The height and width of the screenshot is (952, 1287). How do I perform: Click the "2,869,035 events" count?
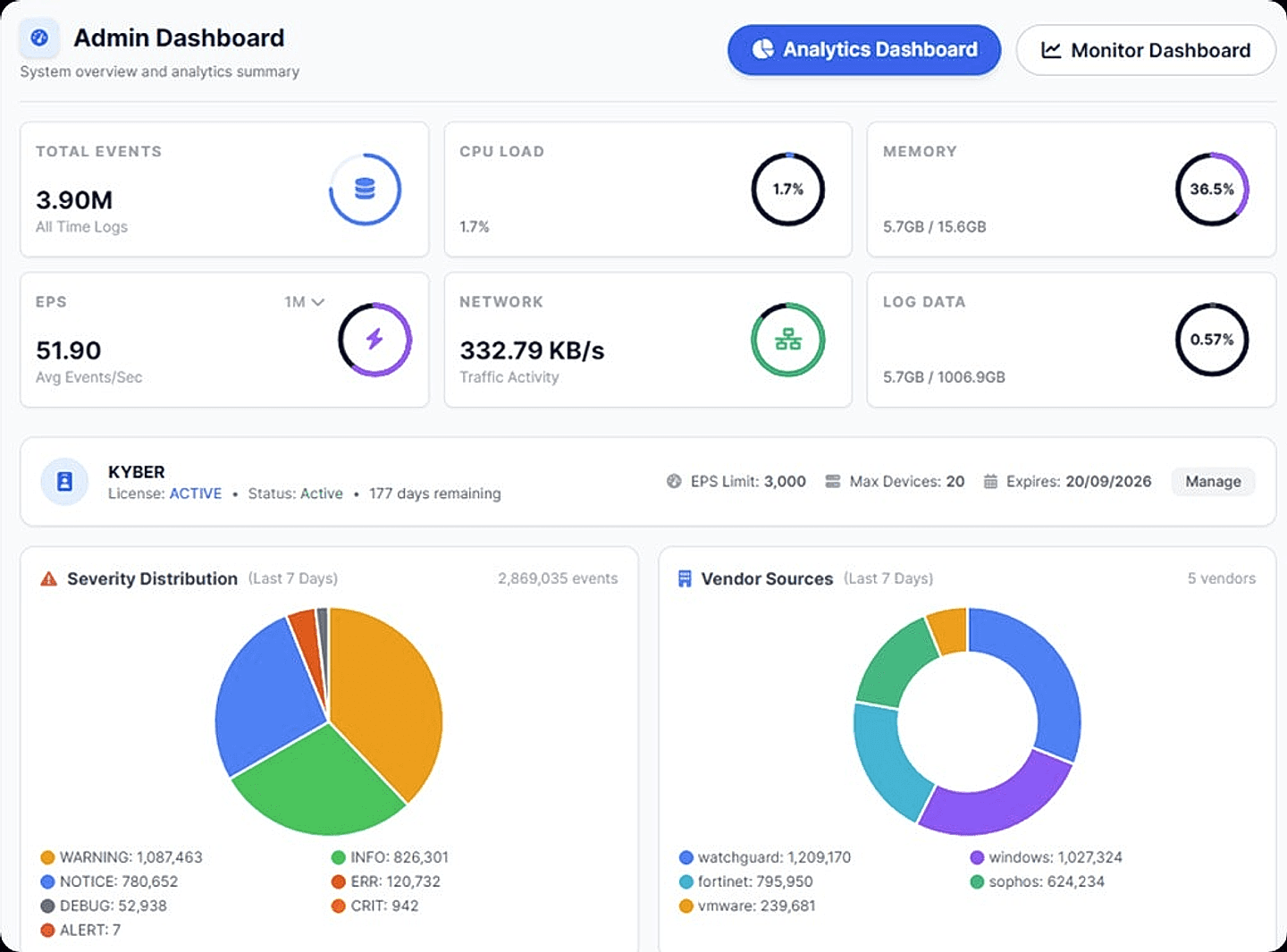(x=558, y=578)
